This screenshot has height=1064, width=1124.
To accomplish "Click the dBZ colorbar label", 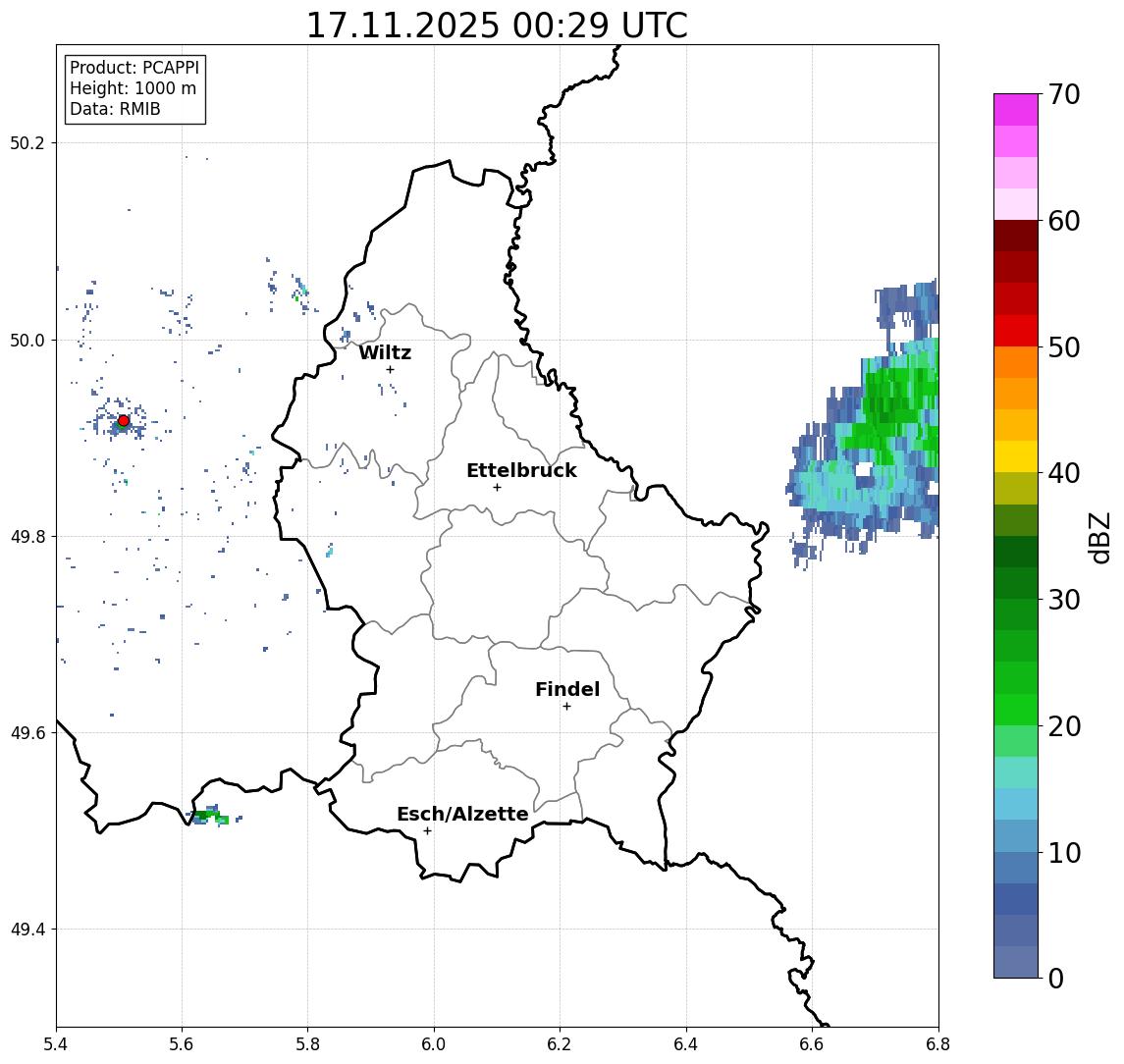I will pos(1098,537).
